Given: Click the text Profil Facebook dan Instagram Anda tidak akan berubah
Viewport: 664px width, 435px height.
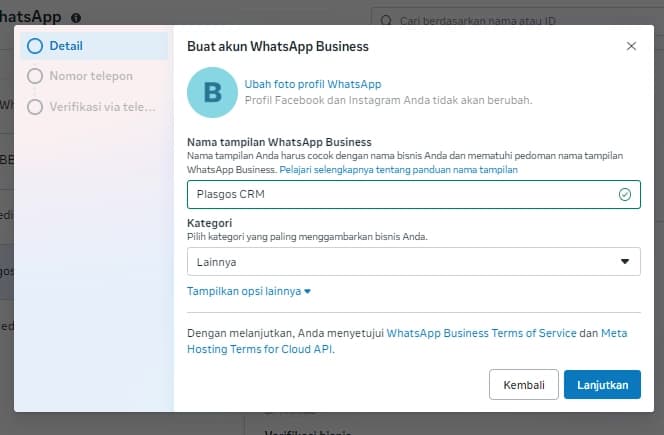Looking at the screenshot, I should click(x=388, y=100).
